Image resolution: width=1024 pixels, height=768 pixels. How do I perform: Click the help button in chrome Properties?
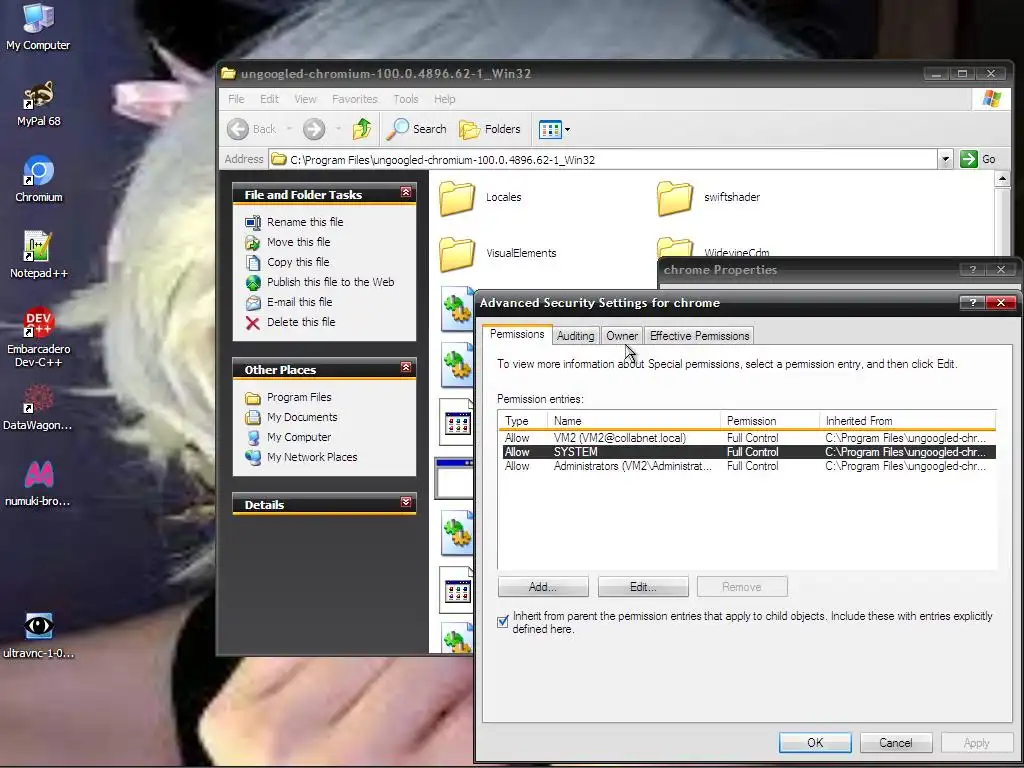972,270
